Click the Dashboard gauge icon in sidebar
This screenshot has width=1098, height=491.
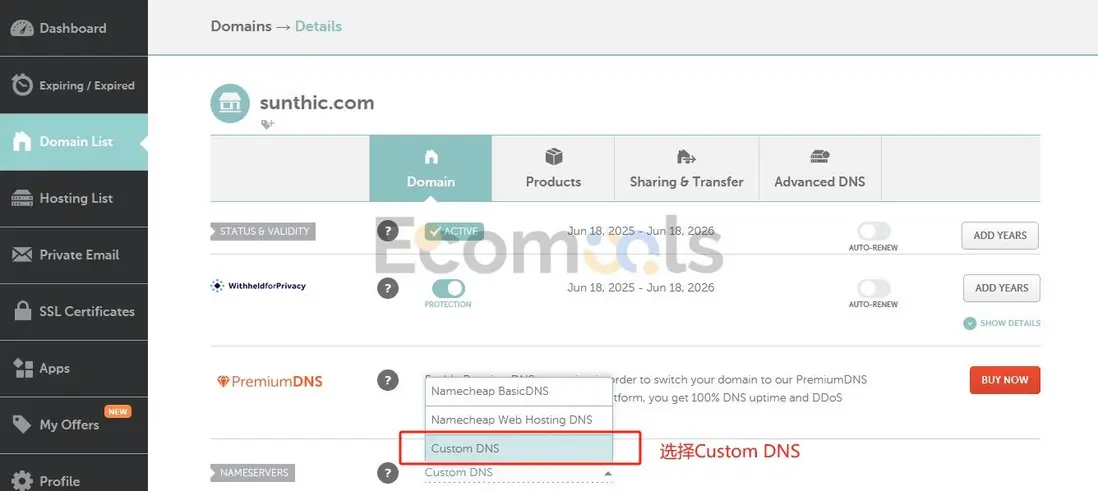click(22, 28)
